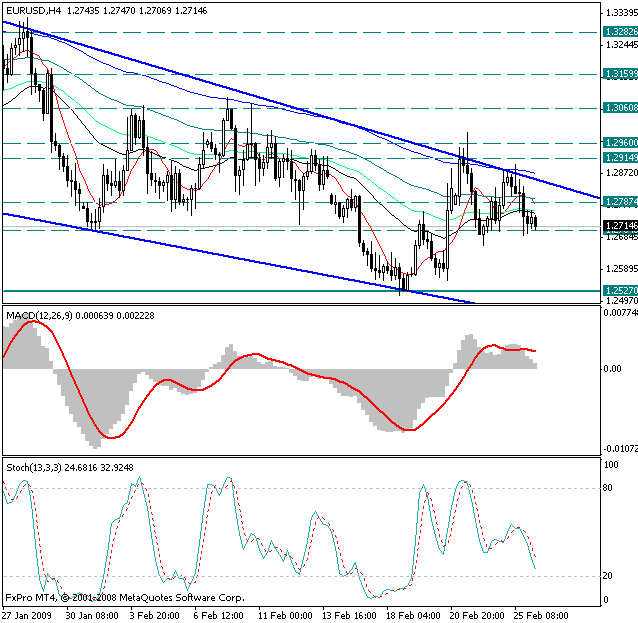The width and height of the screenshot is (638, 623).
Task: Click the Stochastic 20 level scale label
Action: click(x=609, y=576)
